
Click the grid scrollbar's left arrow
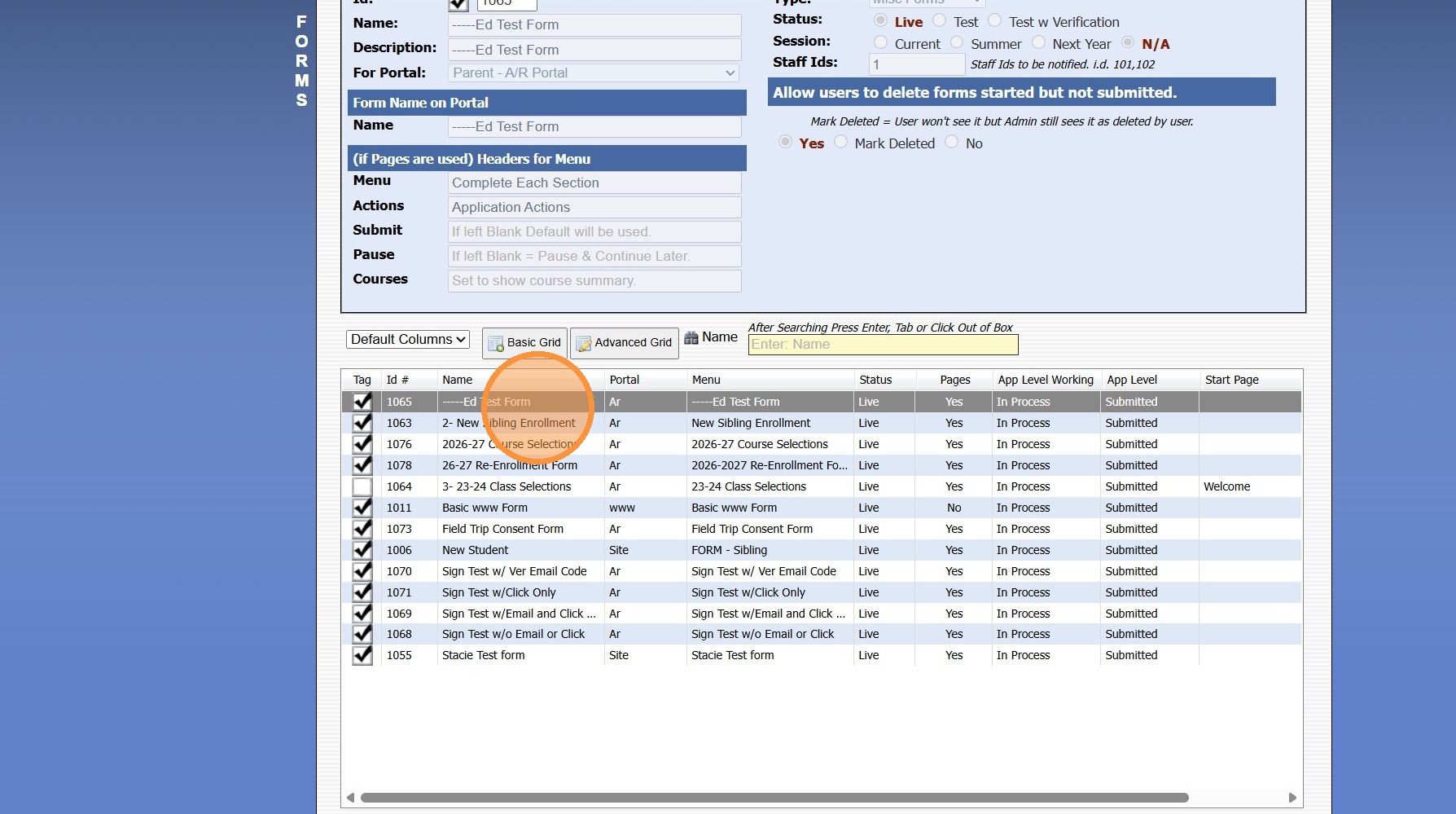click(350, 798)
